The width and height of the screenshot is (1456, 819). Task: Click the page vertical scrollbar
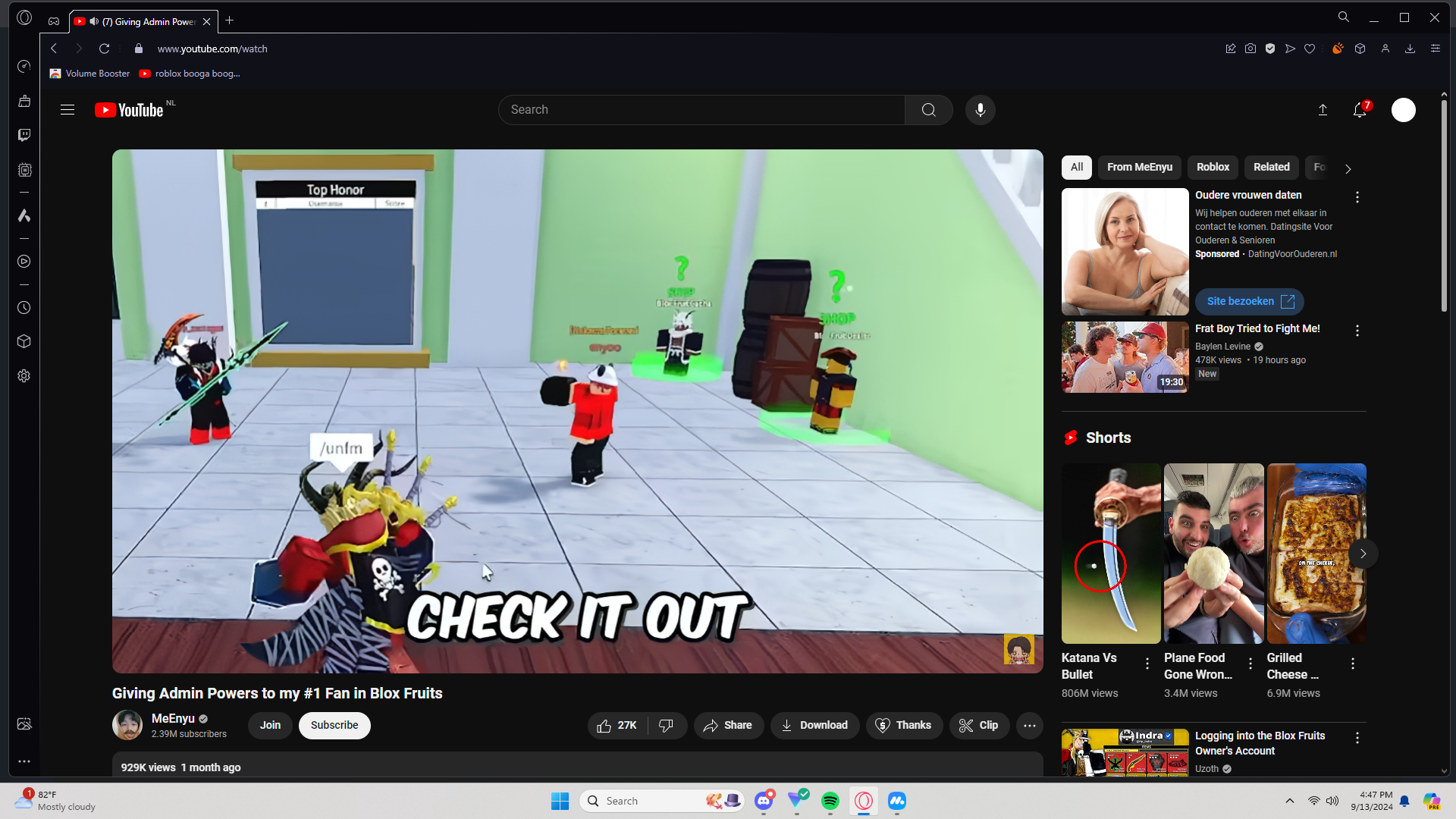coord(1444,205)
